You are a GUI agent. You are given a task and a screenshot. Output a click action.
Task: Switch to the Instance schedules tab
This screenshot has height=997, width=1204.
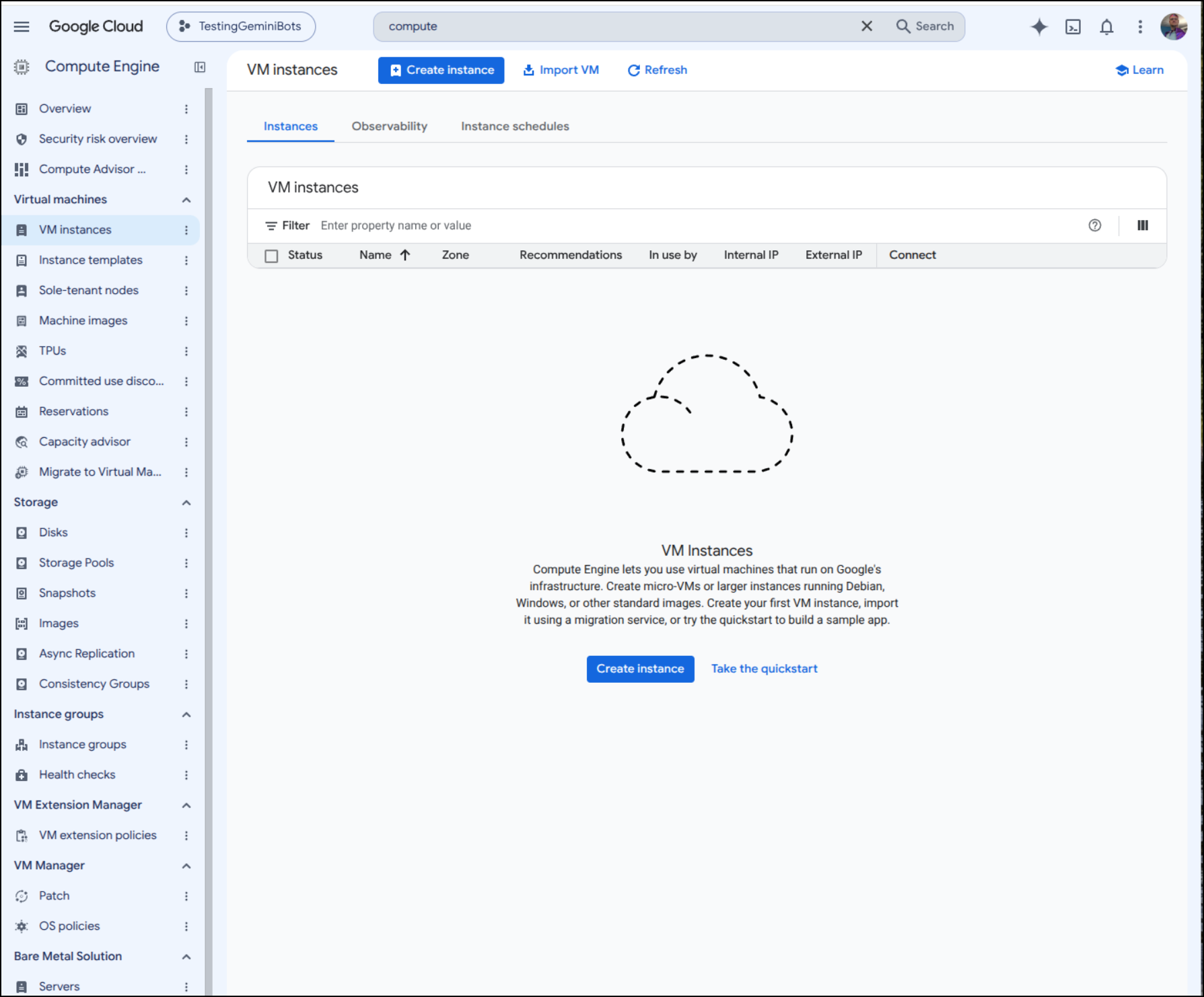pos(515,126)
